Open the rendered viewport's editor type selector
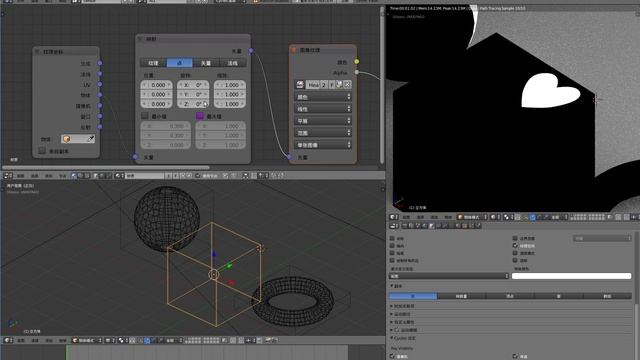Image resolution: width=640 pixels, height=360 pixels. (393, 217)
